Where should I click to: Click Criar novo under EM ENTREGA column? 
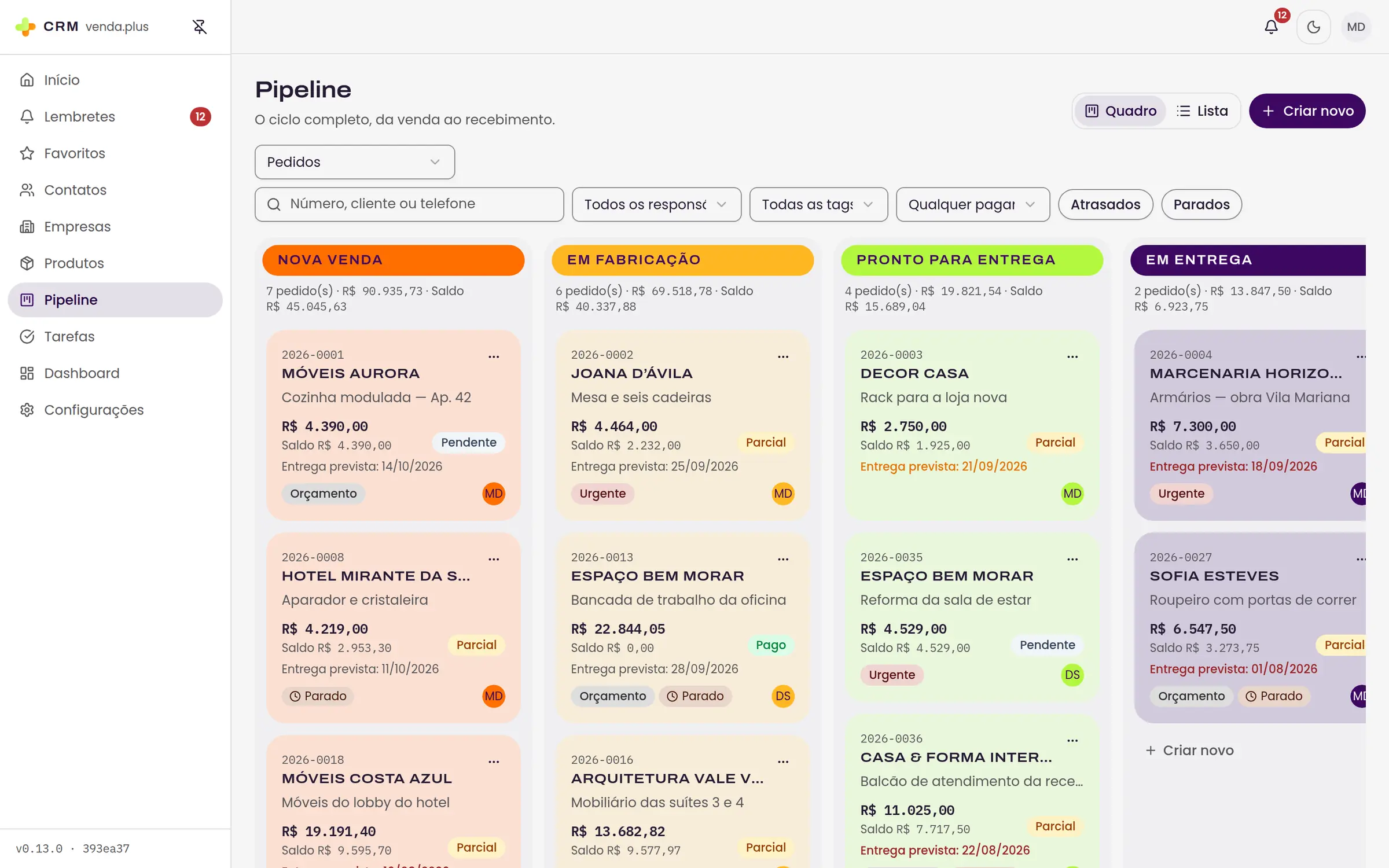point(1189,750)
